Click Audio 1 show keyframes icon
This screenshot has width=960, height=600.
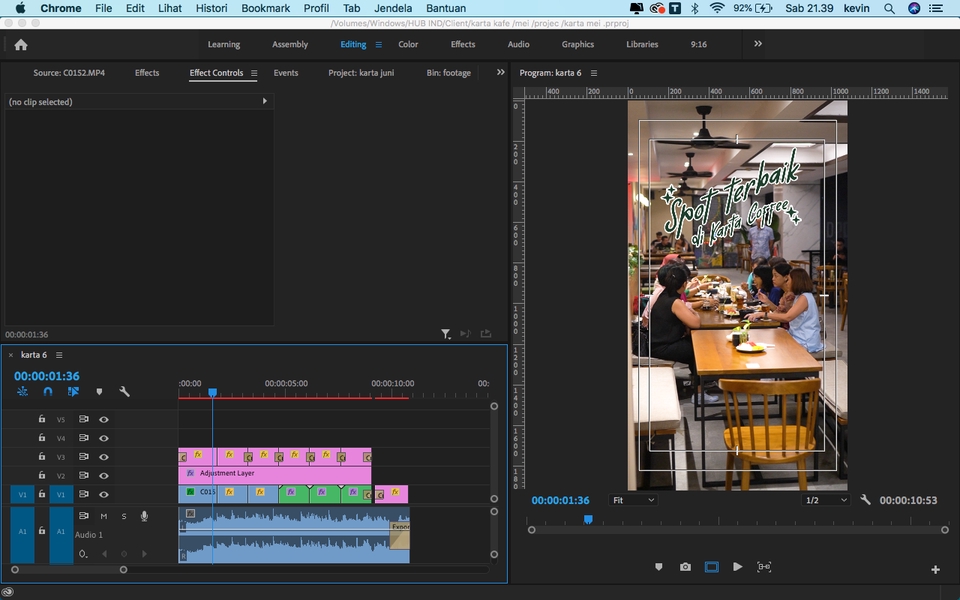[x=83, y=554]
